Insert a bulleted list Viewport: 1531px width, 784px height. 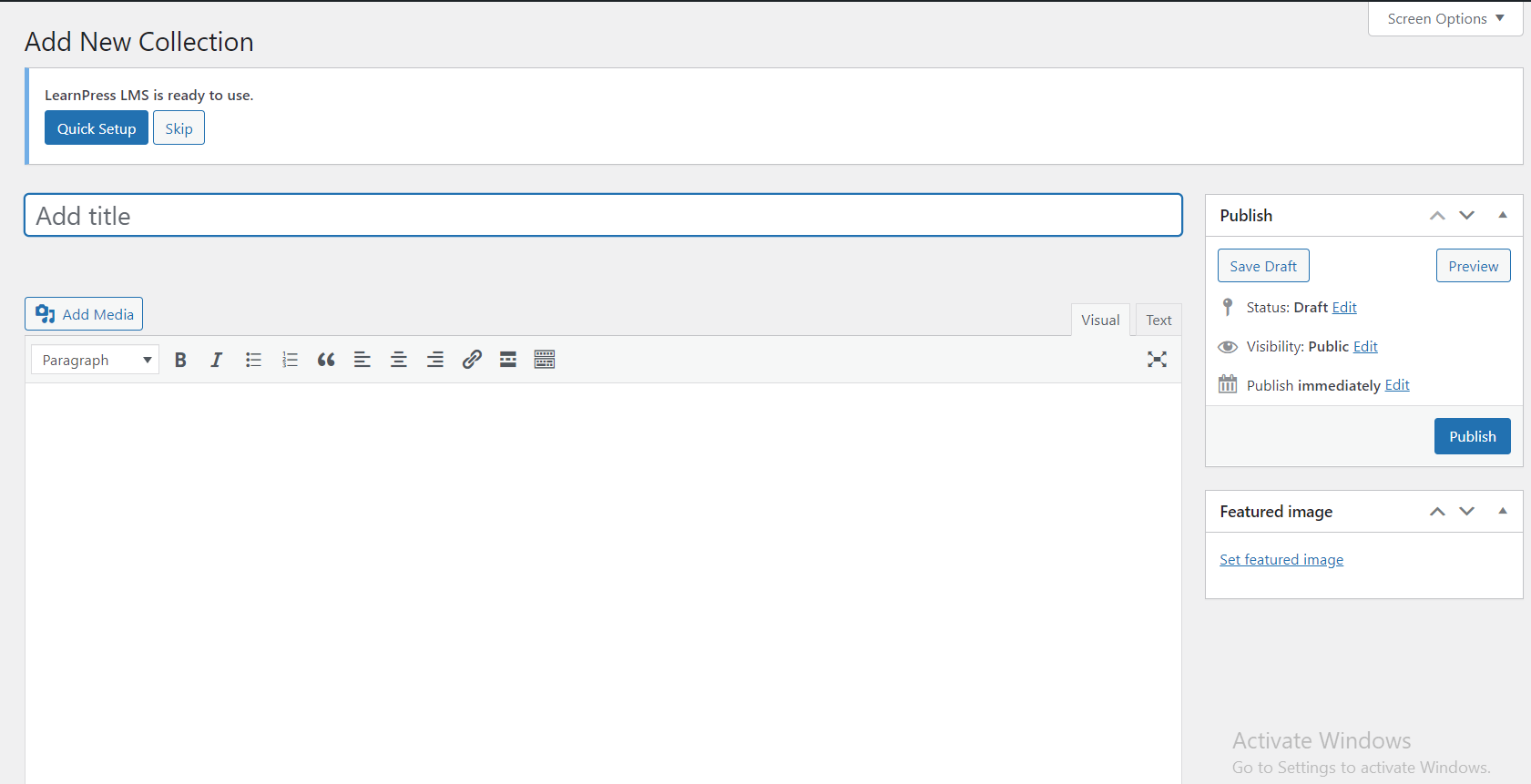tap(253, 360)
